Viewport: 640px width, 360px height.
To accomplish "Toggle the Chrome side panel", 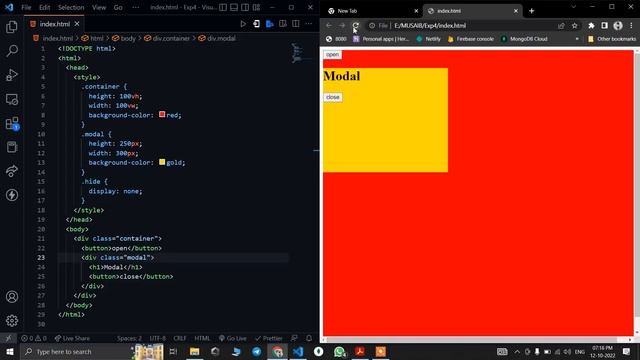I will click(604, 26).
